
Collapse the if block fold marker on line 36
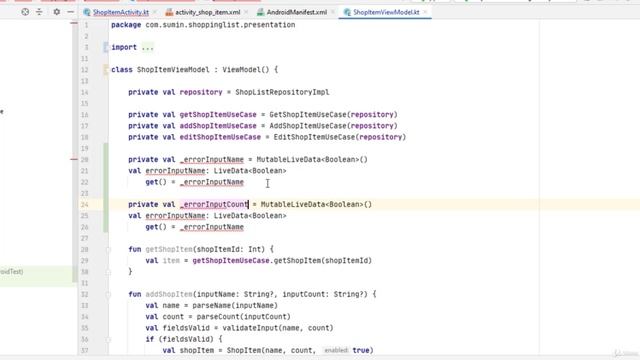coord(108,339)
